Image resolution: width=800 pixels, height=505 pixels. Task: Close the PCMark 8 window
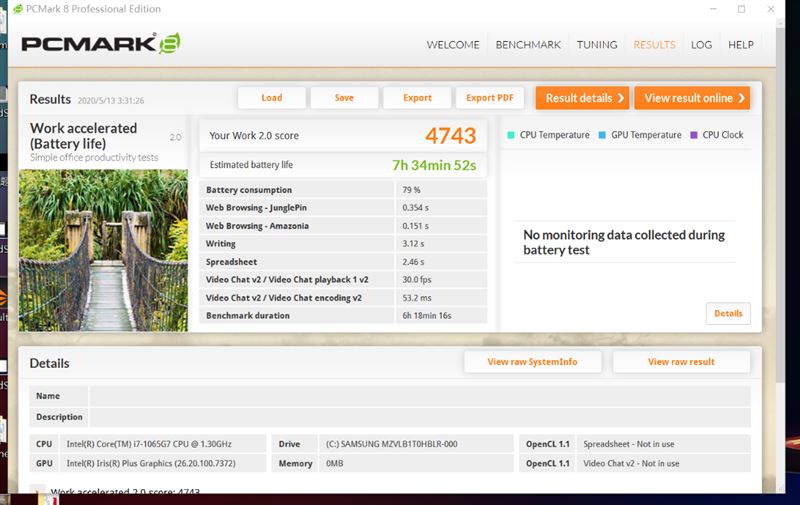[x=770, y=9]
